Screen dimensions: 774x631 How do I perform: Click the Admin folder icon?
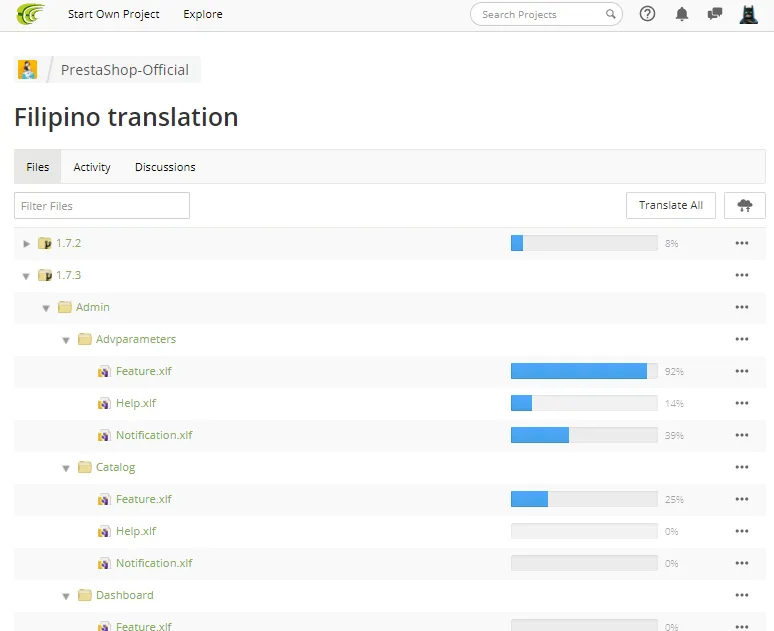[x=65, y=307]
